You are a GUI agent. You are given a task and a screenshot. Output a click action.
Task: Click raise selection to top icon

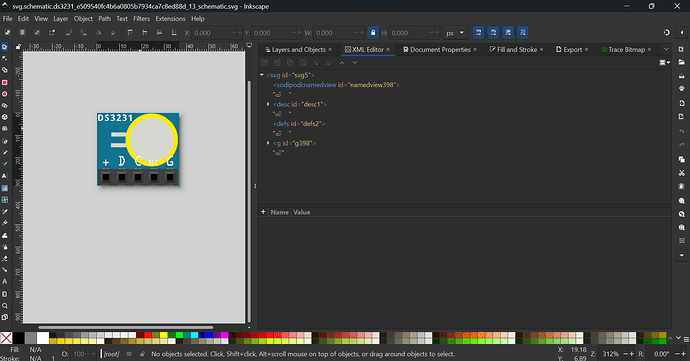(x=130, y=33)
